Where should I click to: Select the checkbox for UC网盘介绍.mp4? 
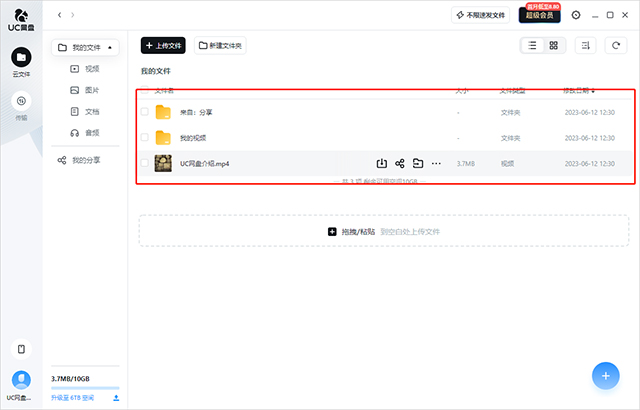click(145, 163)
